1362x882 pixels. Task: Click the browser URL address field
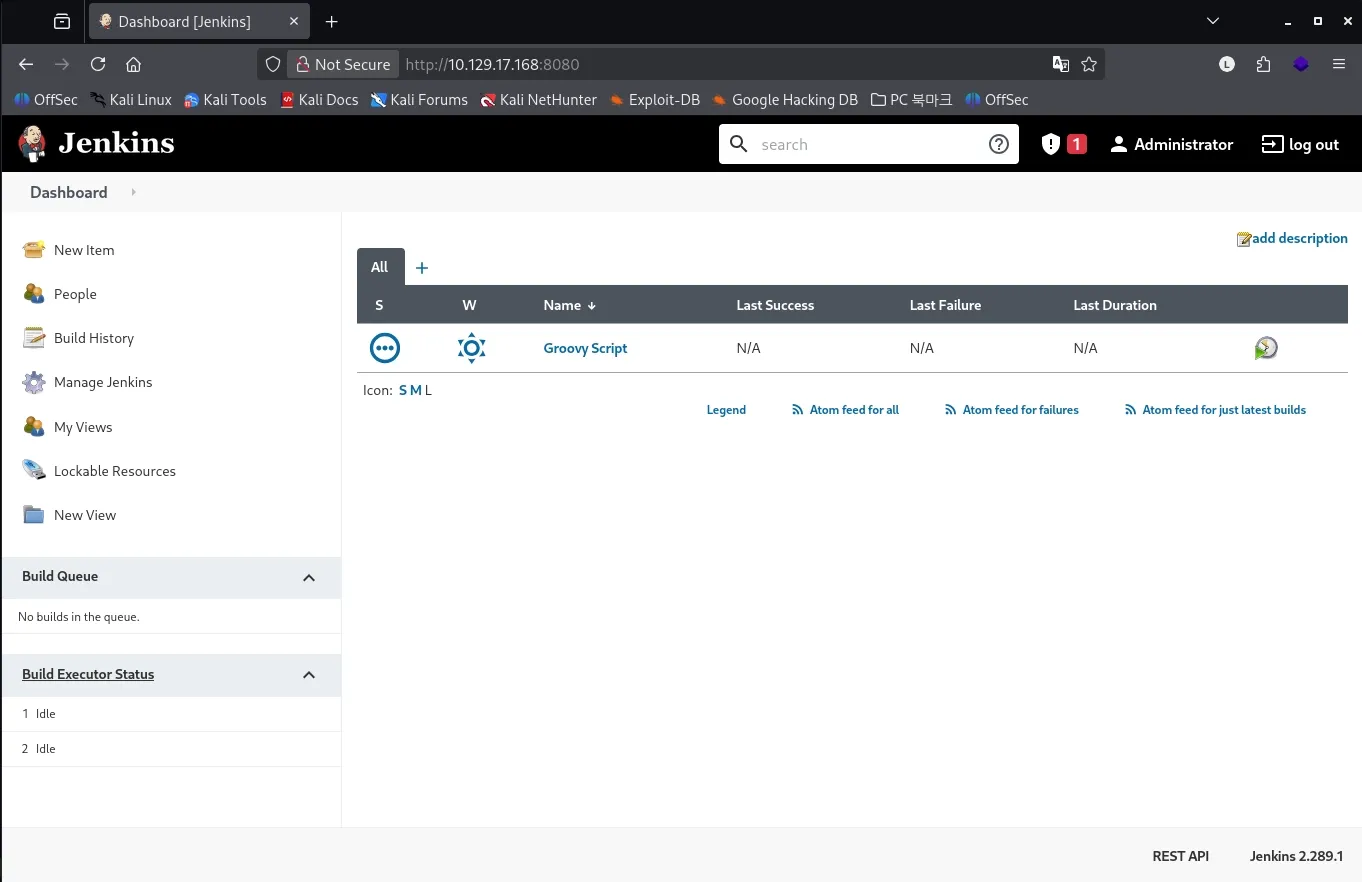pos(720,64)
